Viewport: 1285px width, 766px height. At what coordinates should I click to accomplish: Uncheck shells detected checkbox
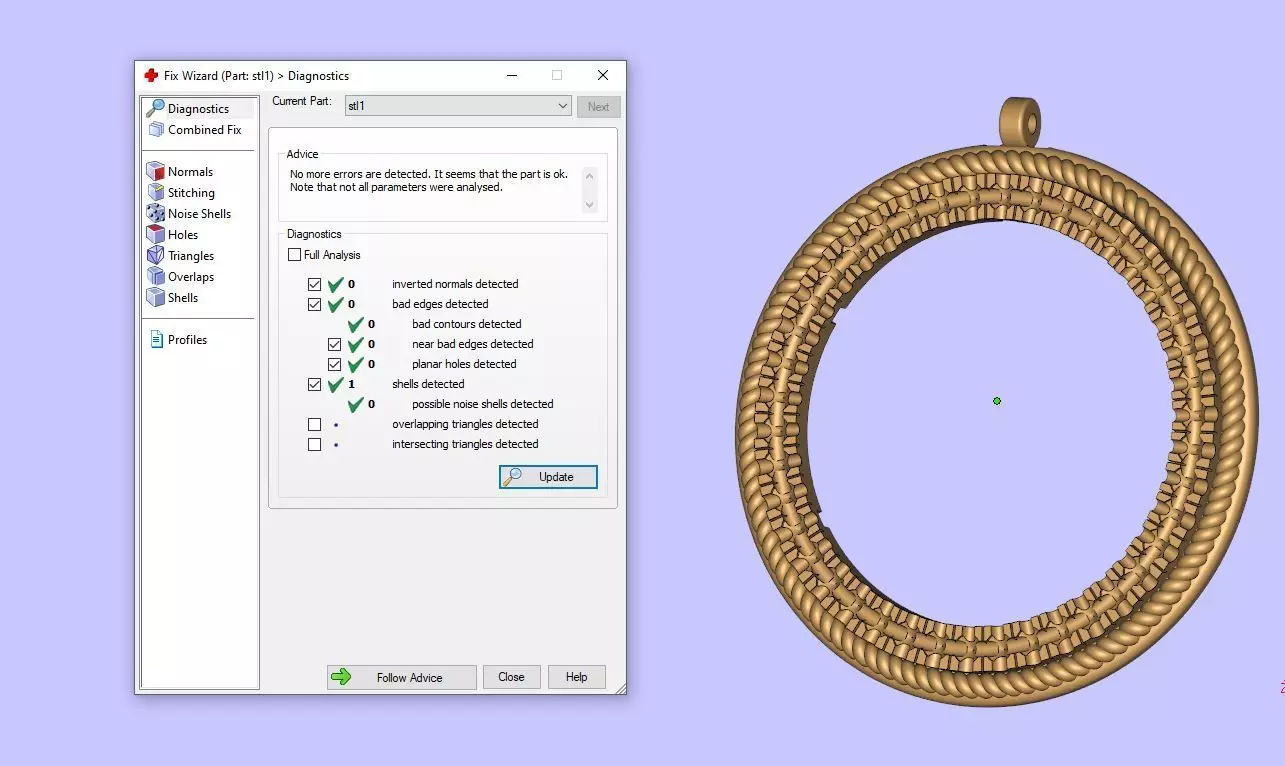click(x=314, y=384)
